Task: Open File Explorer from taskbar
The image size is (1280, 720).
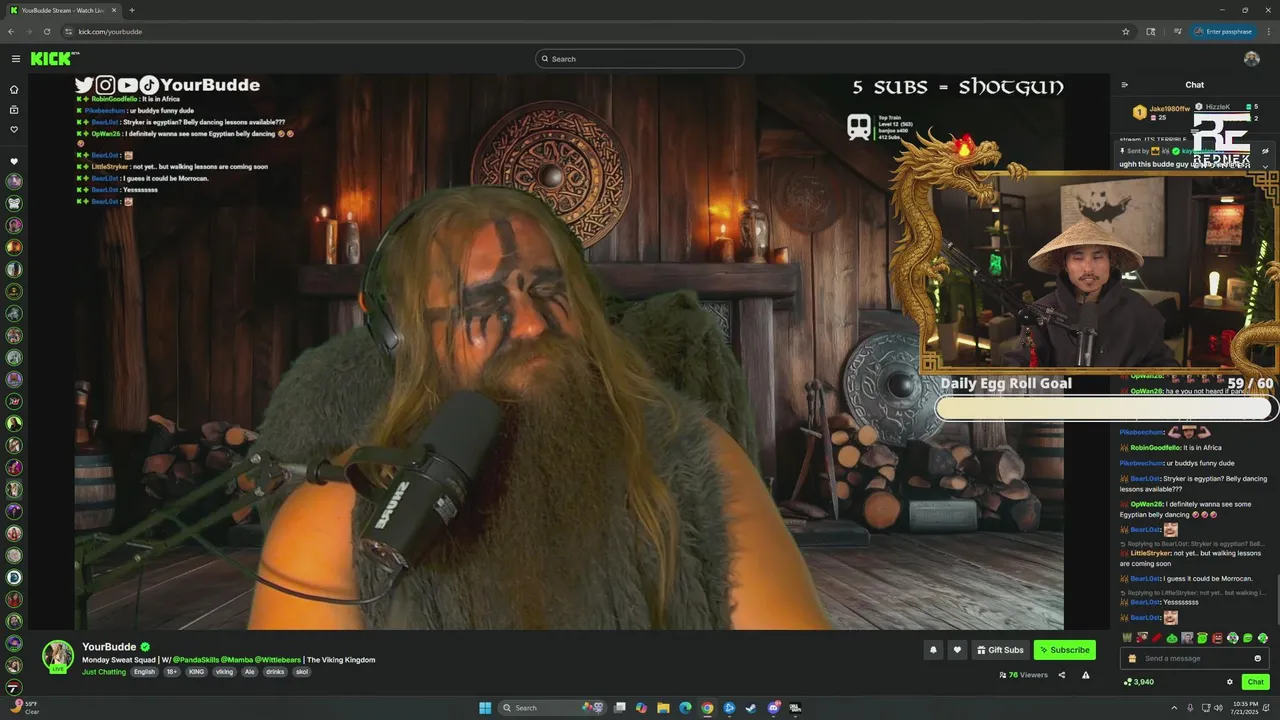Action: (x=663, y=708)
